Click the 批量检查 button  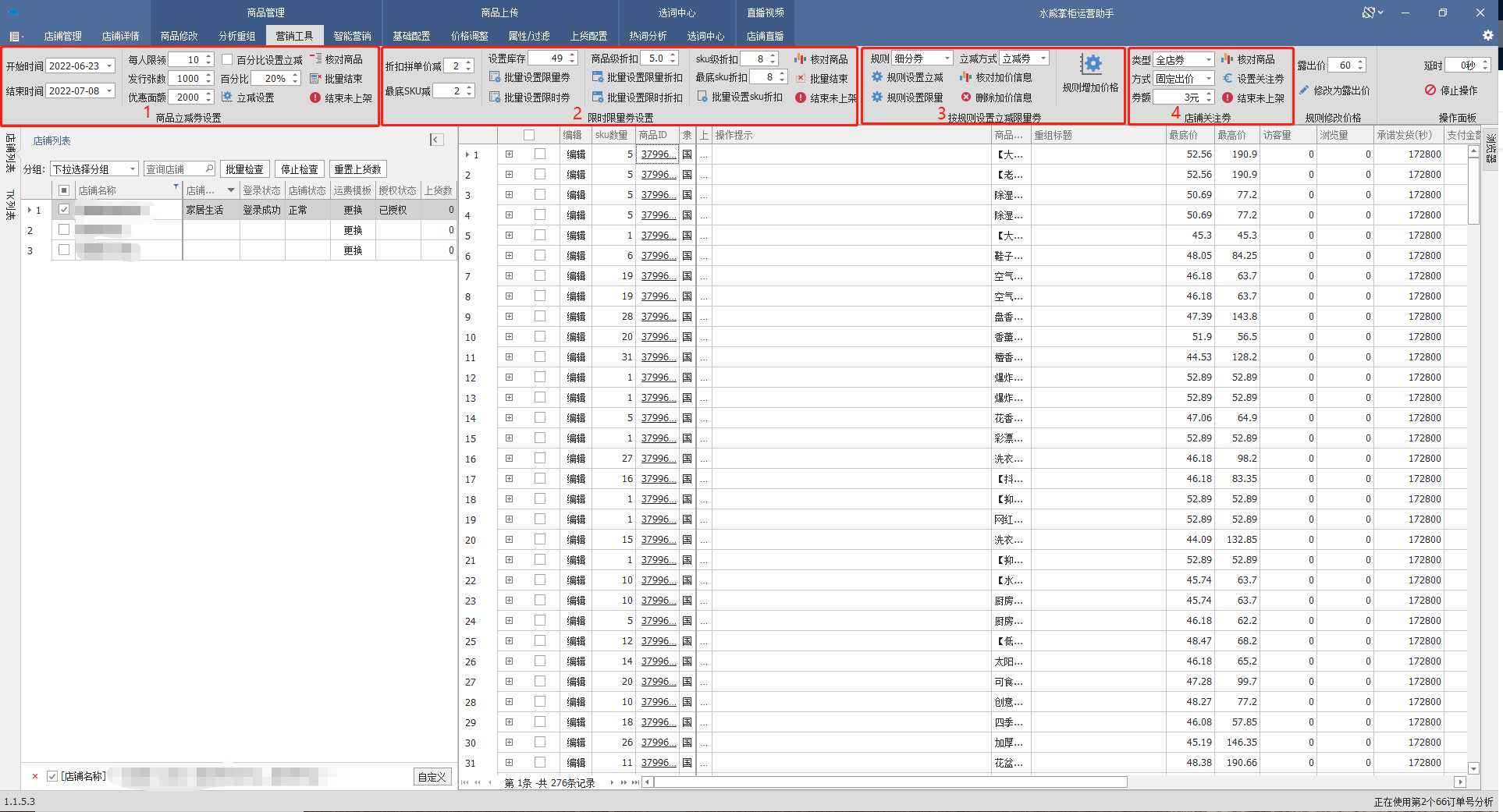coord(244,169)
